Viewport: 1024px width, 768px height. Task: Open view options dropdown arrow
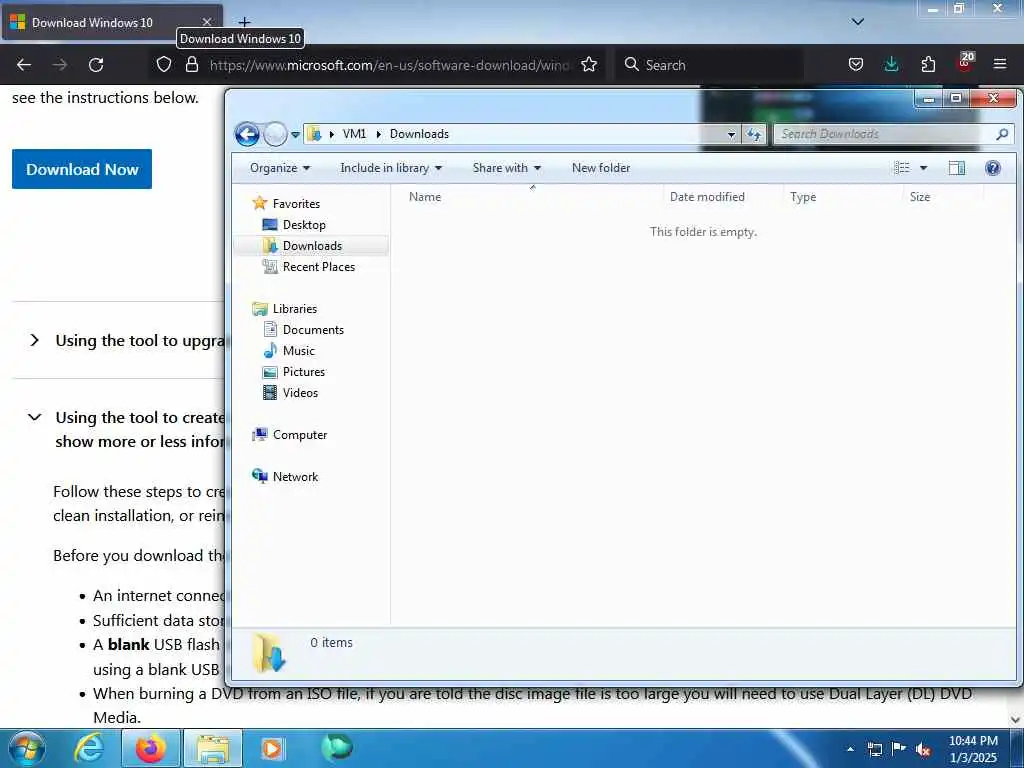click(923, 168)
